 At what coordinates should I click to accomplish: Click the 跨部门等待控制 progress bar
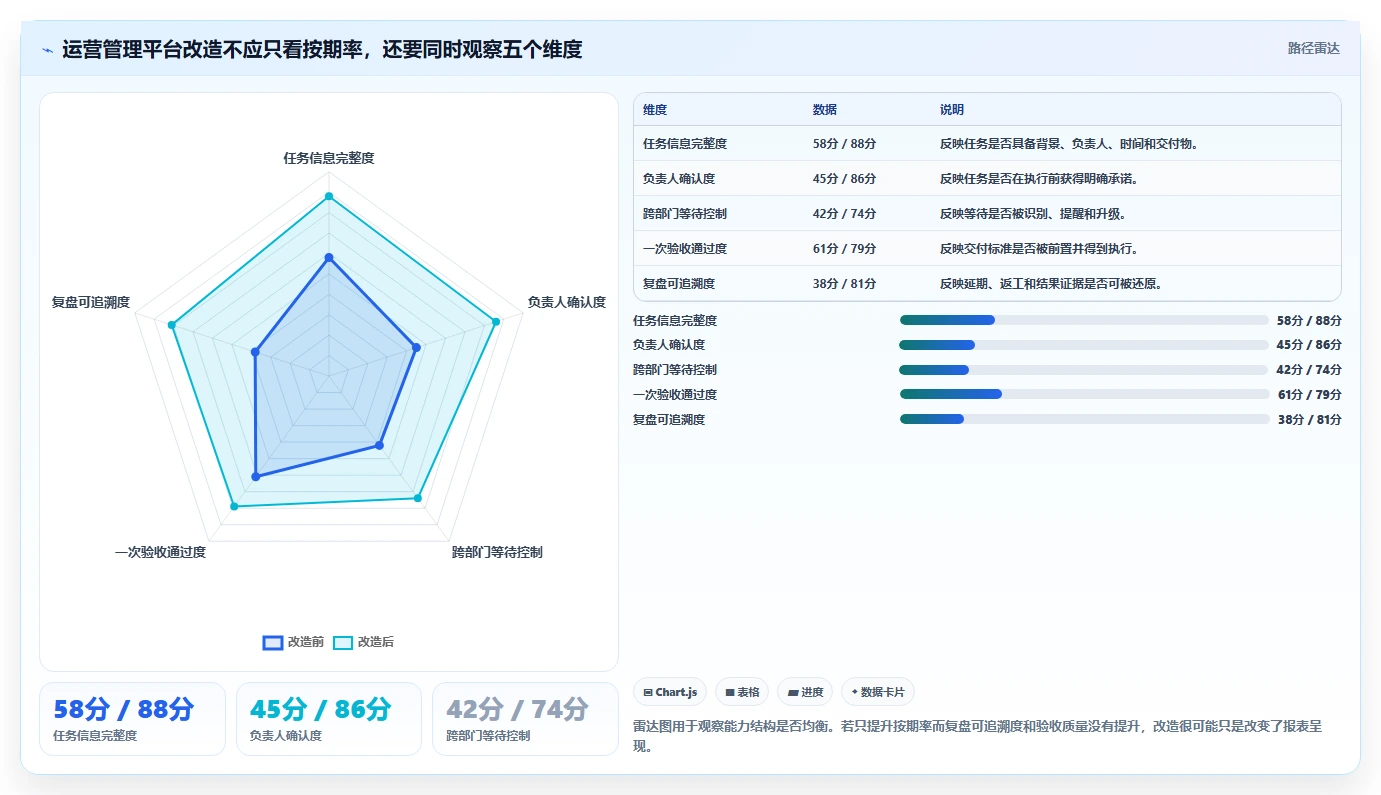[x=1084, y=370]
